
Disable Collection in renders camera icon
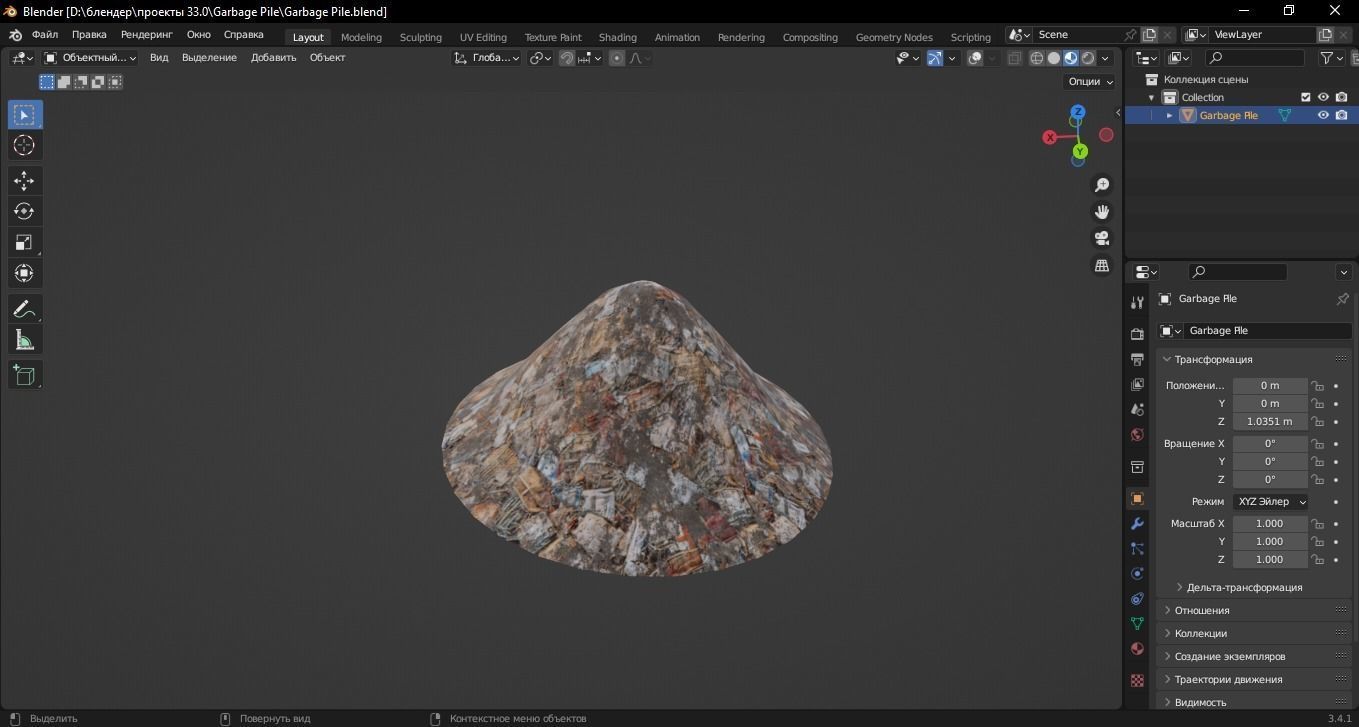click(1341, 97)
